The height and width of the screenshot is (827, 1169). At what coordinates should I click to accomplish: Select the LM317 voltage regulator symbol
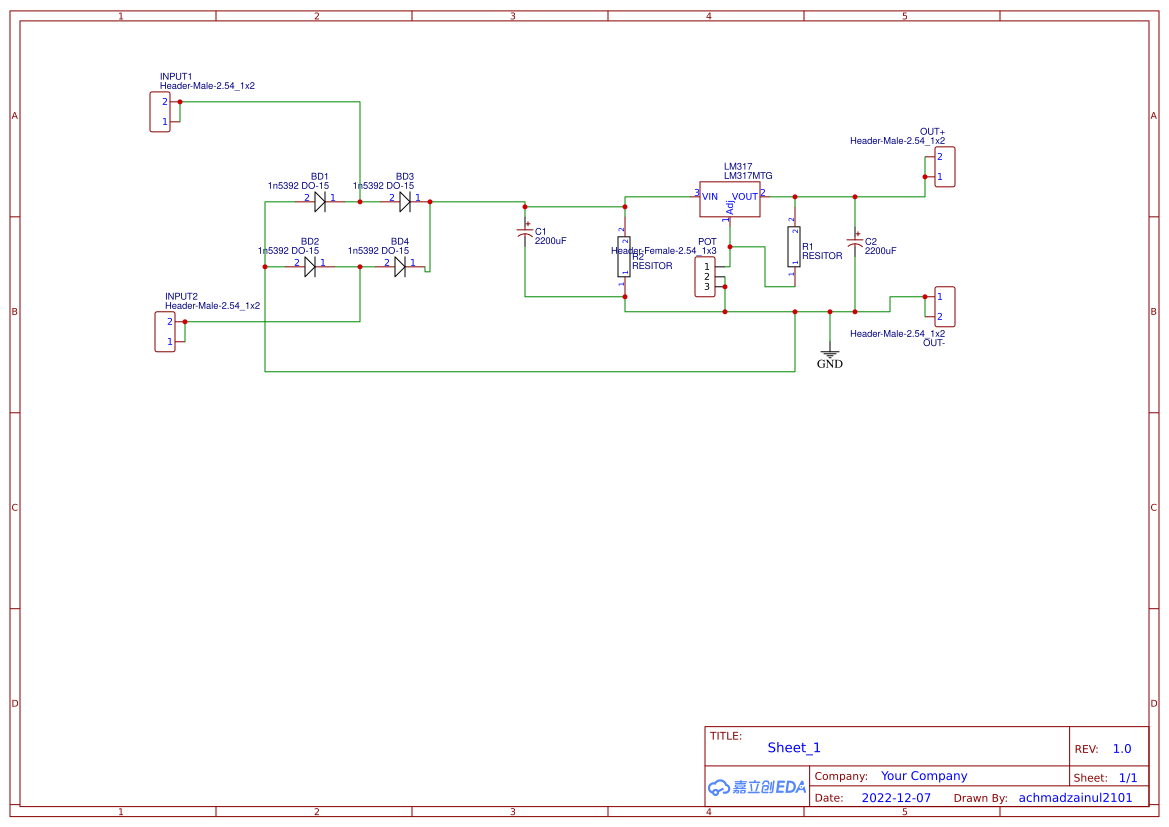click(x=729, y=199)
